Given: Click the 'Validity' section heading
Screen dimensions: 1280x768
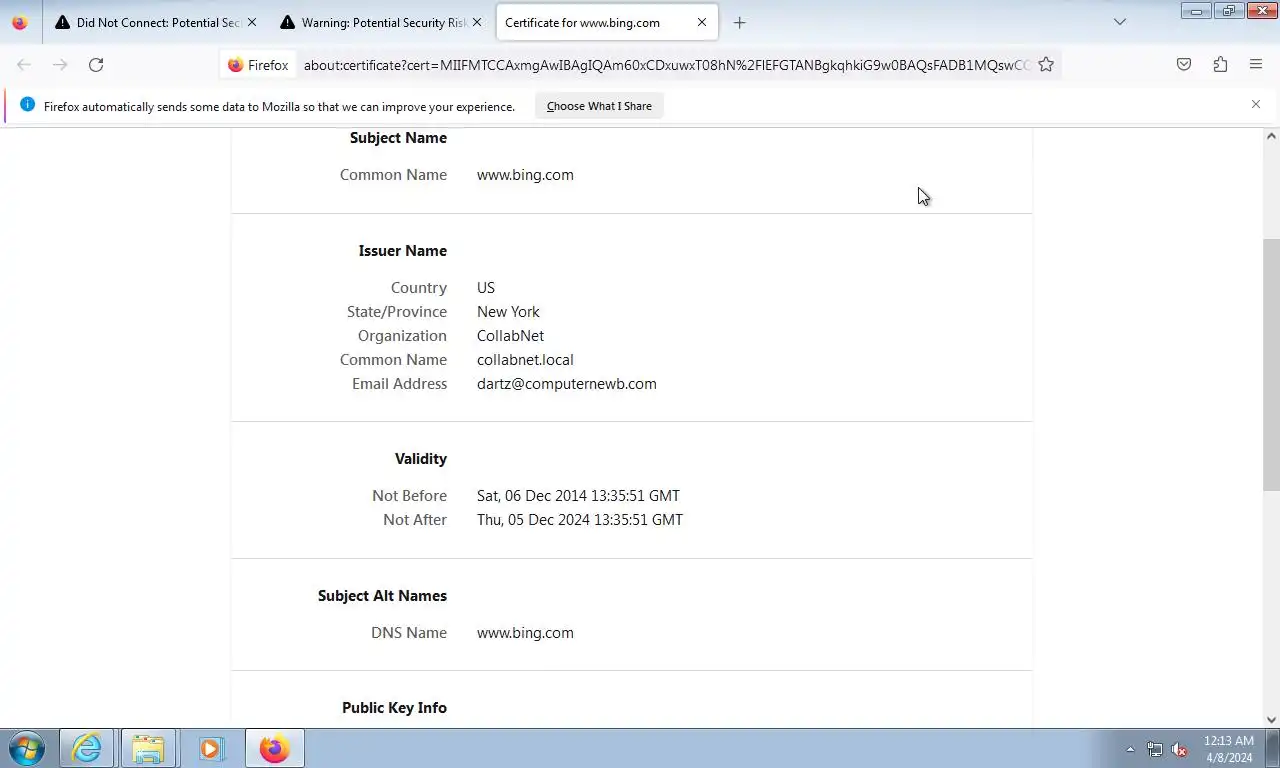Looking at the screenshot, I should click(421, 459).
